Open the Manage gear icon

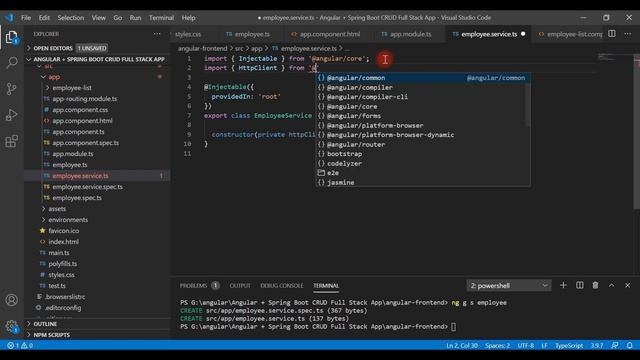(x=11, y=326)
